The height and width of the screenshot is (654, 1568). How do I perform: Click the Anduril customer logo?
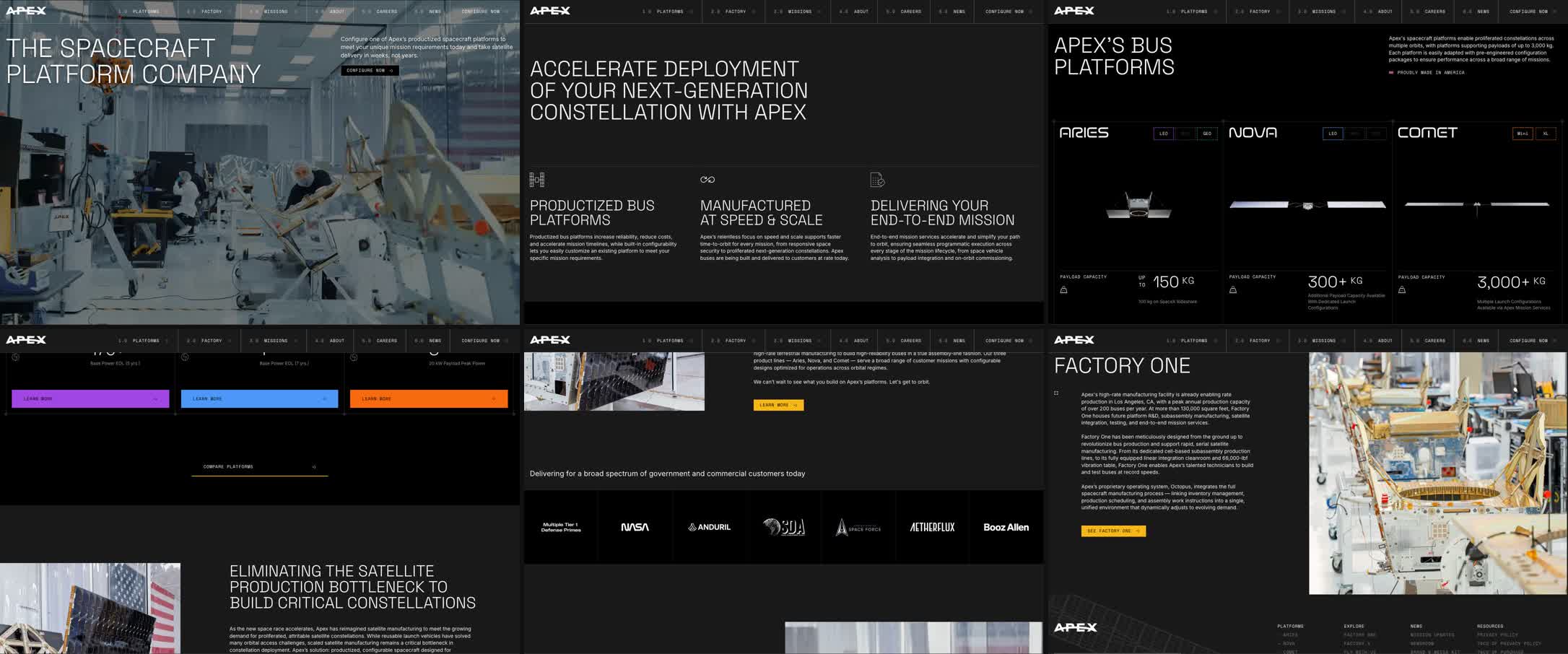pyautogui.click(x=710, y=527)
